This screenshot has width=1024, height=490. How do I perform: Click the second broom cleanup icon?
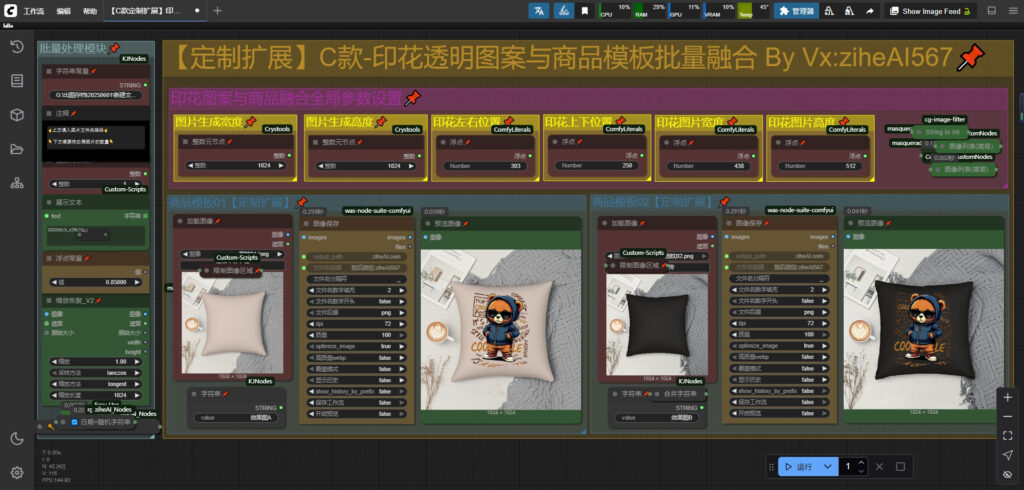tap(849, 10)
